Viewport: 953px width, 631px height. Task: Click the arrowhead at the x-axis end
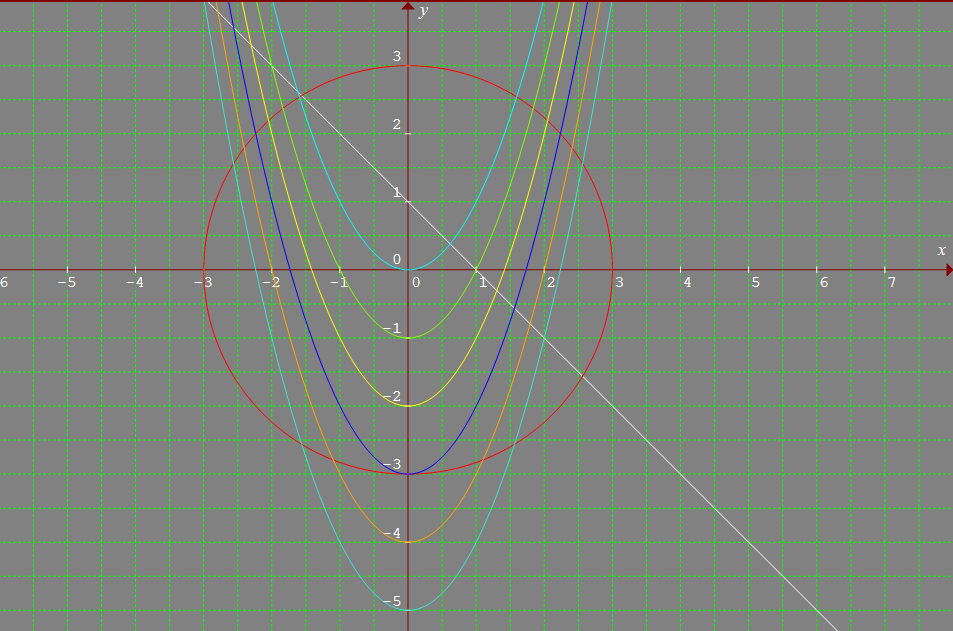[x=949, y=269]
